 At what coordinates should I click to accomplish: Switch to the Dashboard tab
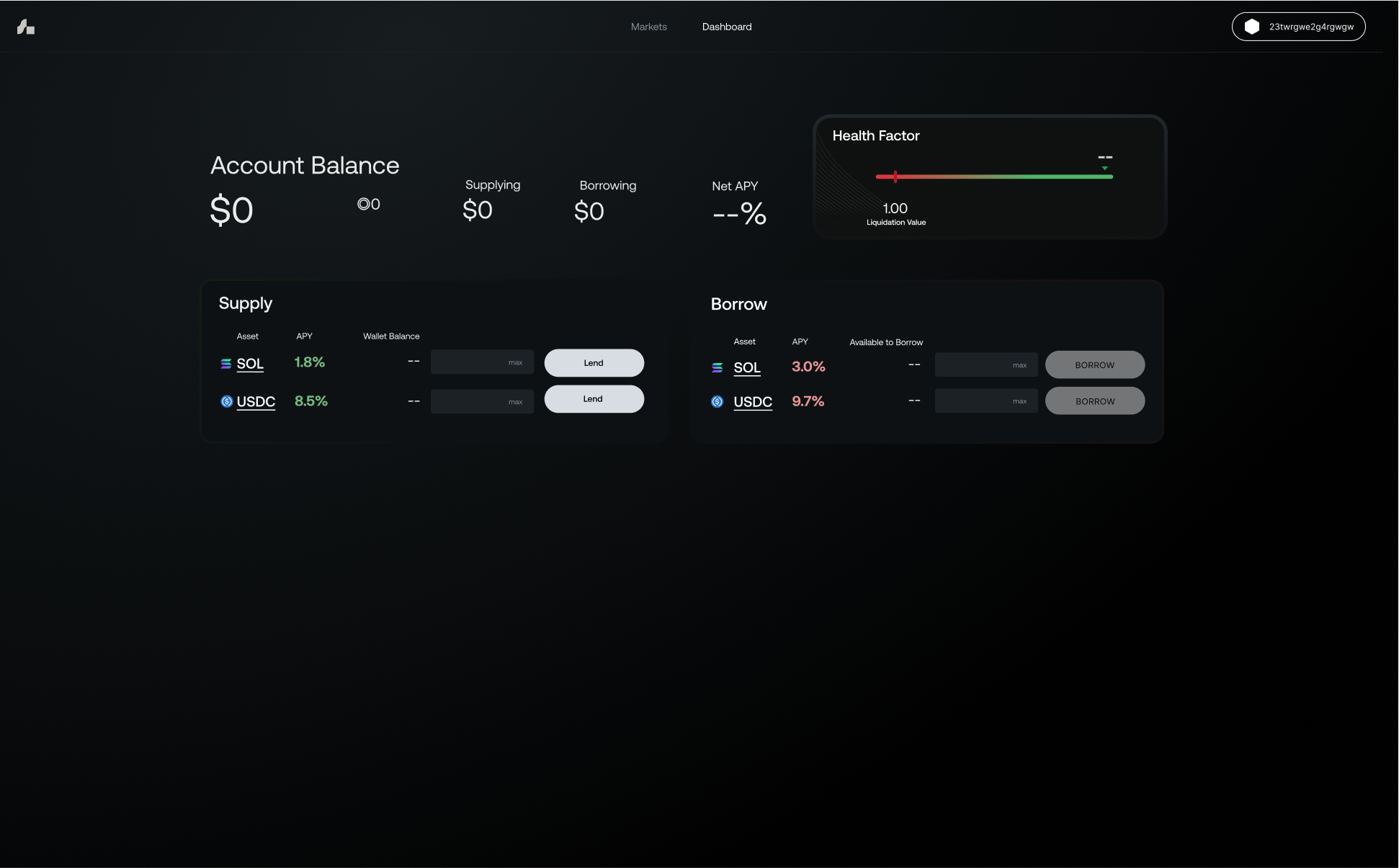[727, 27]
